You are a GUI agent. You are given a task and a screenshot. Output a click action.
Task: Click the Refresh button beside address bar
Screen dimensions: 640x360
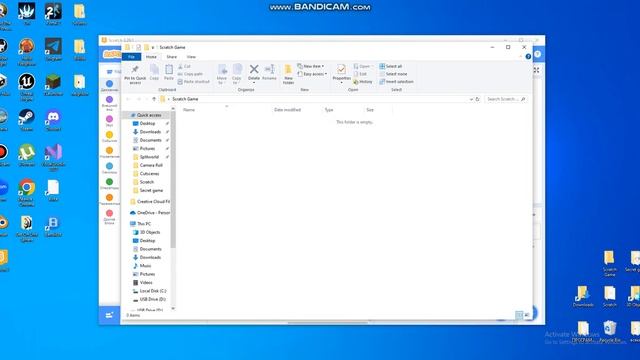[x=478, y=99]
